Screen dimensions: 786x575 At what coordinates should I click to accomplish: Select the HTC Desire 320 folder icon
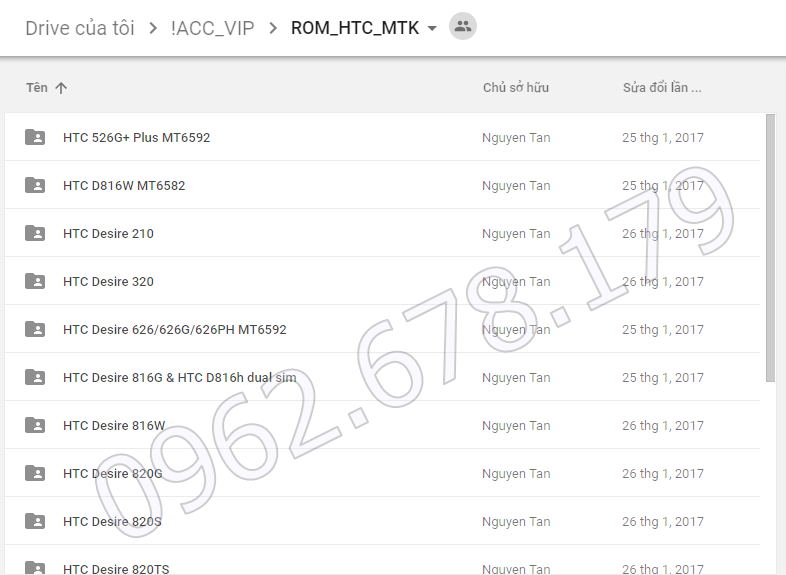[x=35, y=281]
